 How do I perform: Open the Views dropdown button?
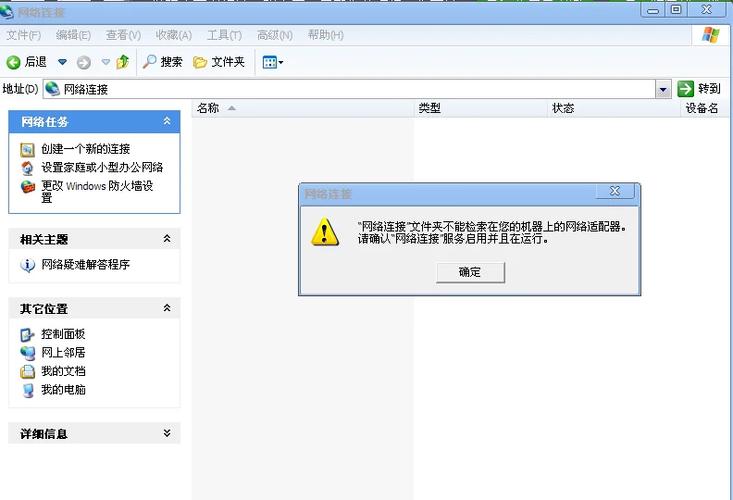click(273, 62)
